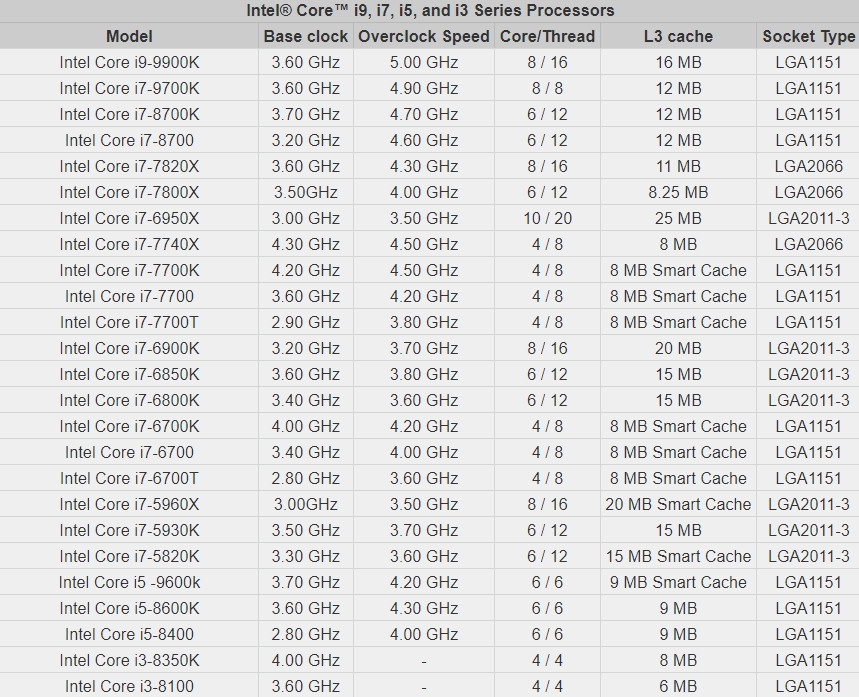Select the 'Intel Core i7-5930K' model cell
This screenshot has height=697, width=859.
pos(129,530)
